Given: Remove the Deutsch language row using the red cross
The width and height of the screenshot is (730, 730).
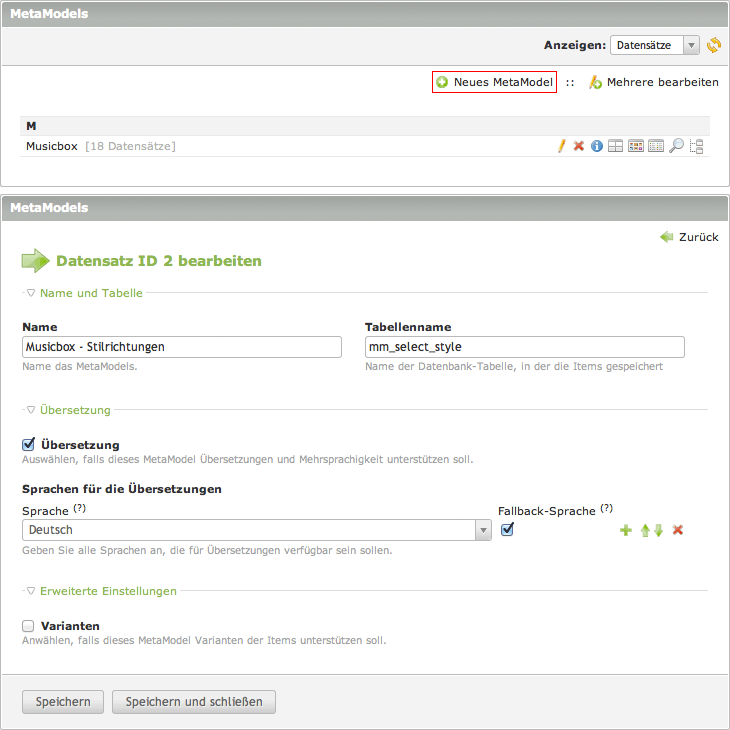Looking at the screenshot, I should click(678, 530).
